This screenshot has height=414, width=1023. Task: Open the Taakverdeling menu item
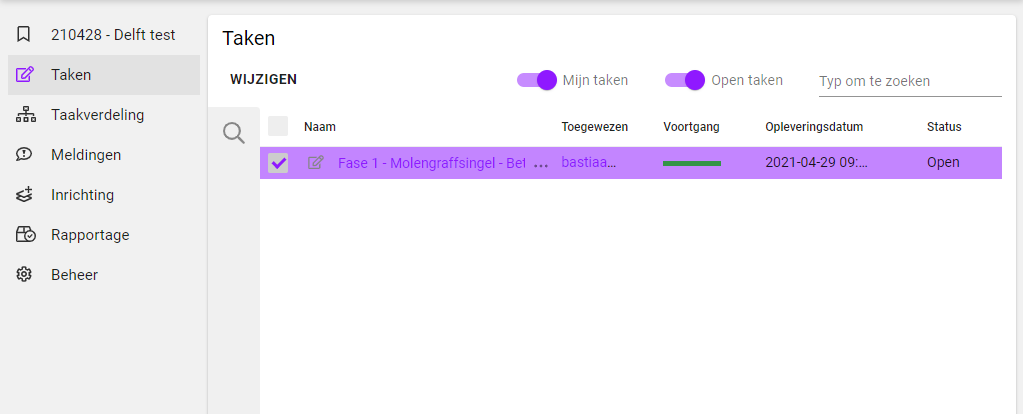98,115
